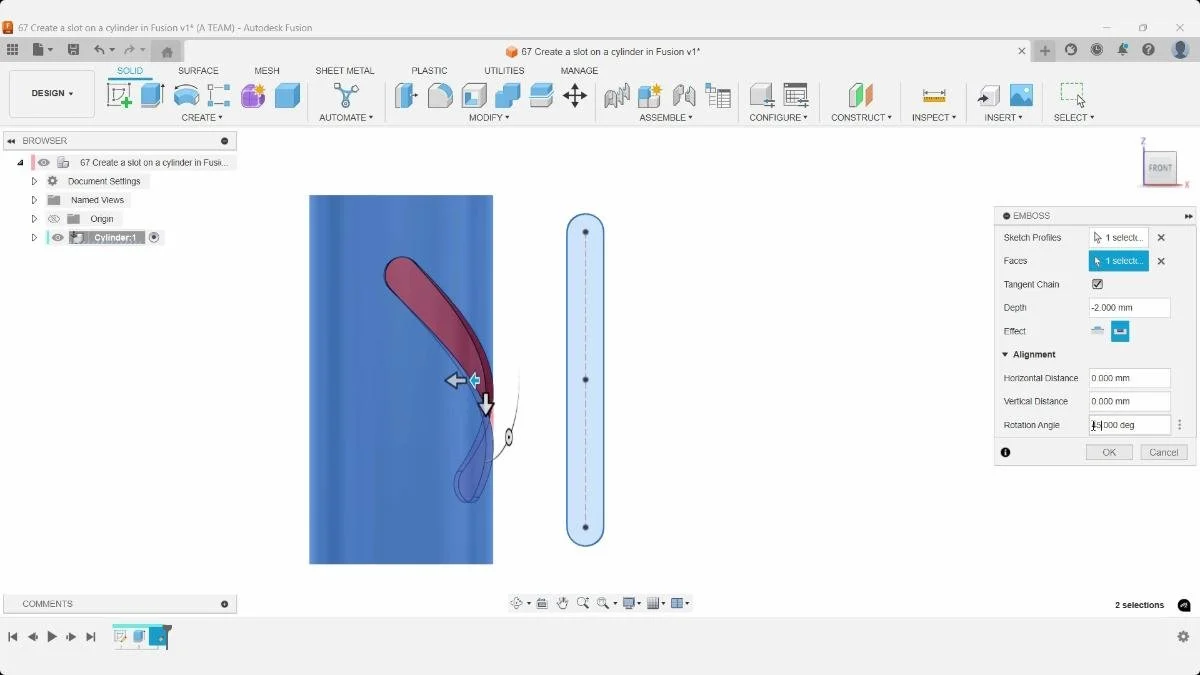The height and width of the screenshot is (675, 1200).
Task: Toggle visibility of the Origin folder
Action: point(54,219)
